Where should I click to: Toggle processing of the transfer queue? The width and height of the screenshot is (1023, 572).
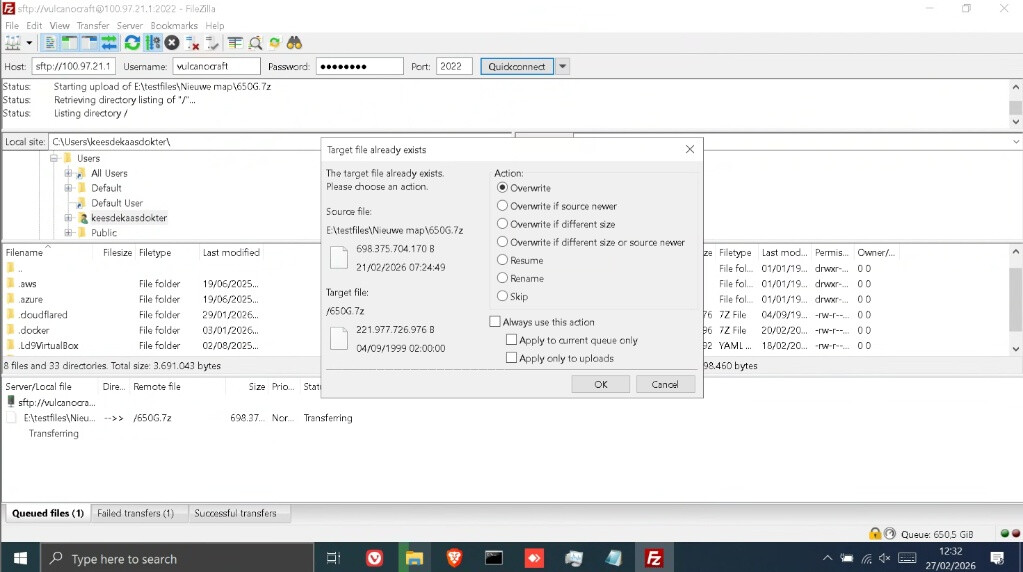(152, 43)
